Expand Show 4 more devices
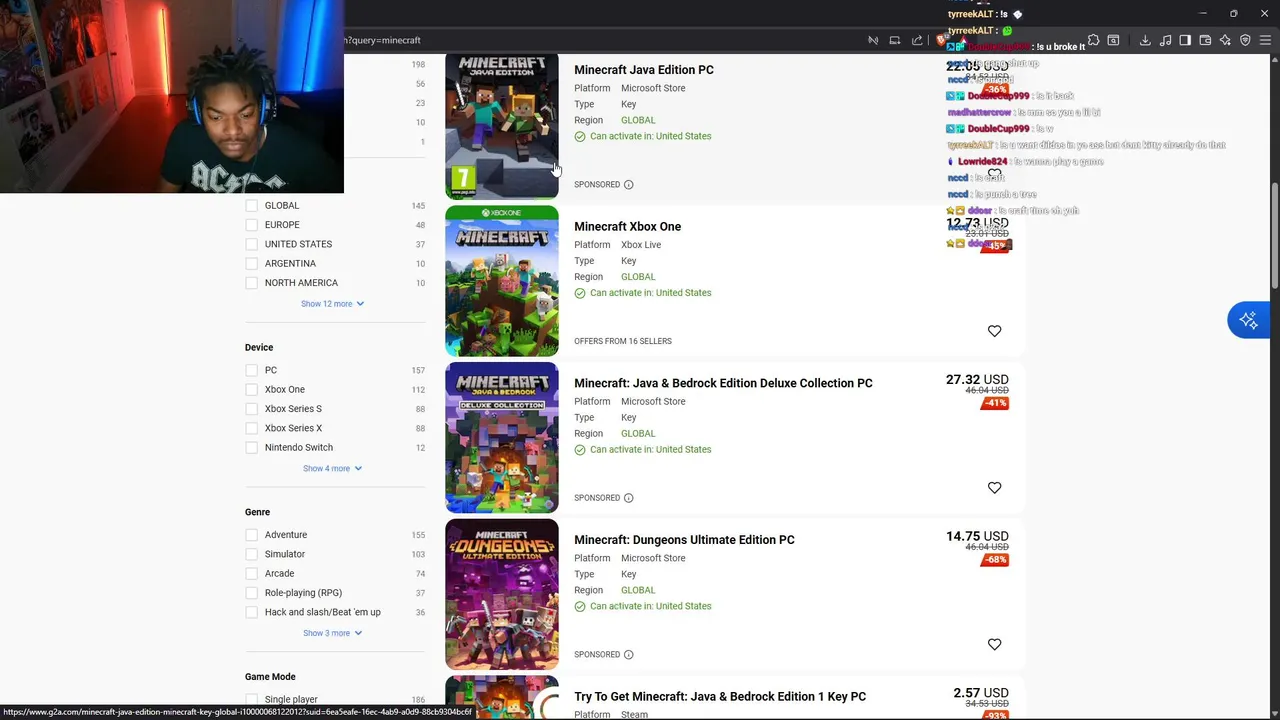This screenshot has width=1280, height=720. [332, 468]
